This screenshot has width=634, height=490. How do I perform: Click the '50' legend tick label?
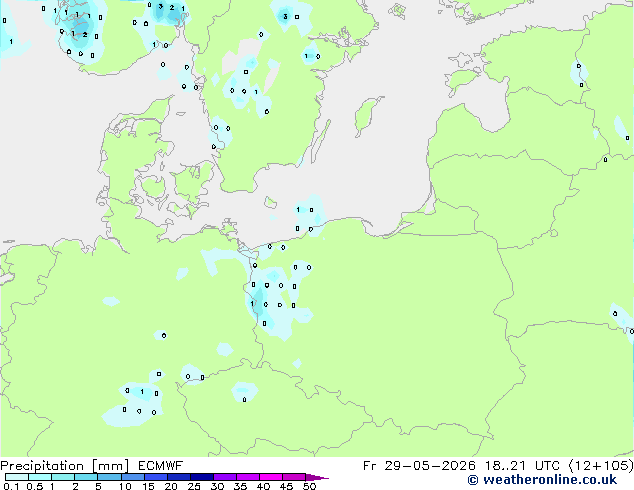tap(309, 486)
